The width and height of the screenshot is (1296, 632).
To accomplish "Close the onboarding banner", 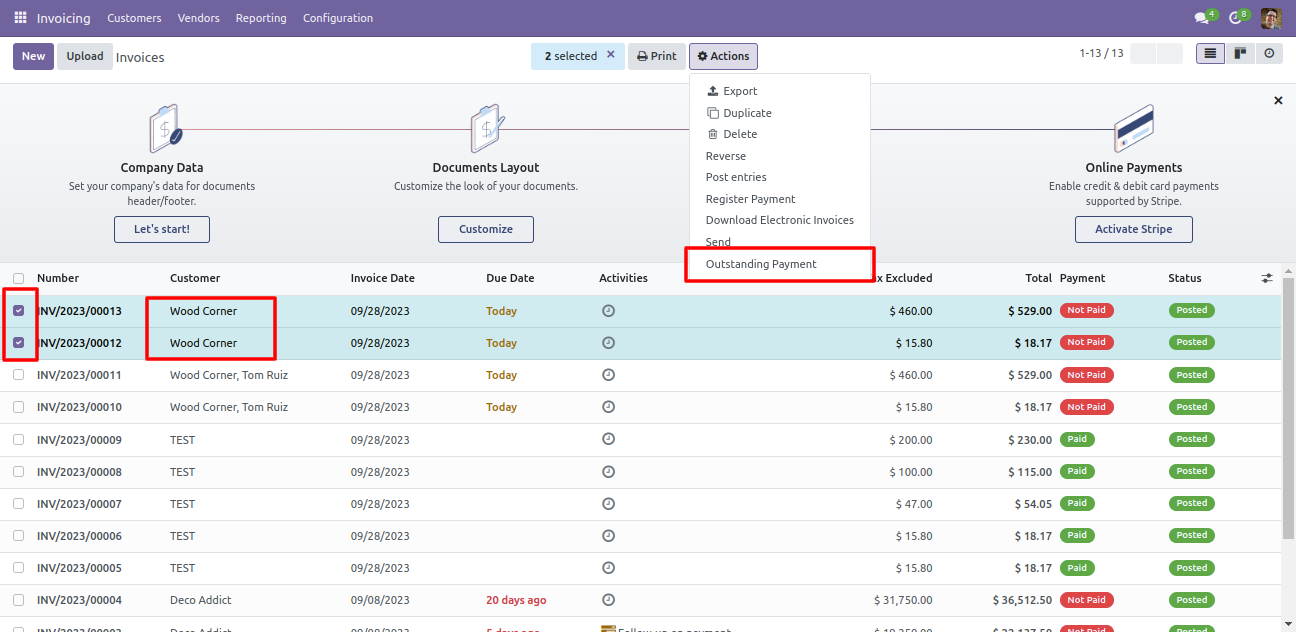I will [x=1278, y=101].
